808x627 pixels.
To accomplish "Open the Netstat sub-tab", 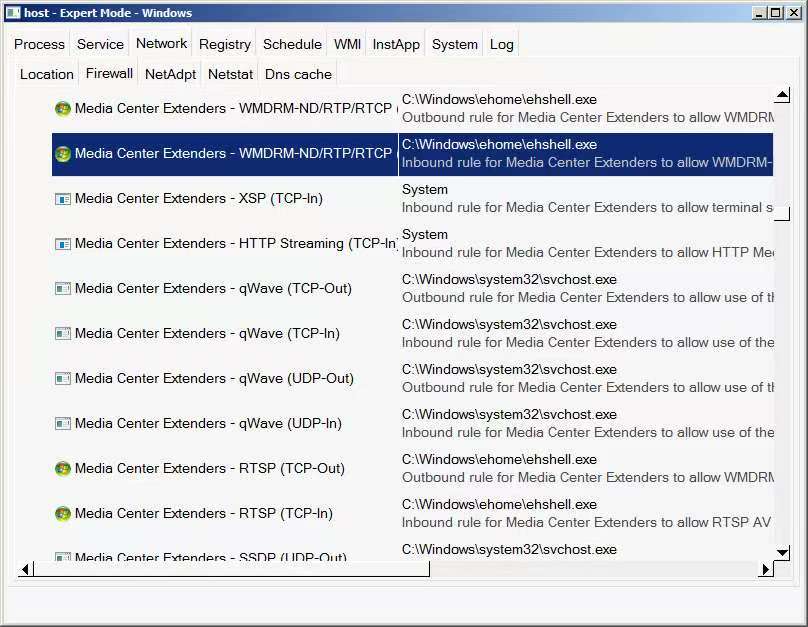I will tap(230, 74).
